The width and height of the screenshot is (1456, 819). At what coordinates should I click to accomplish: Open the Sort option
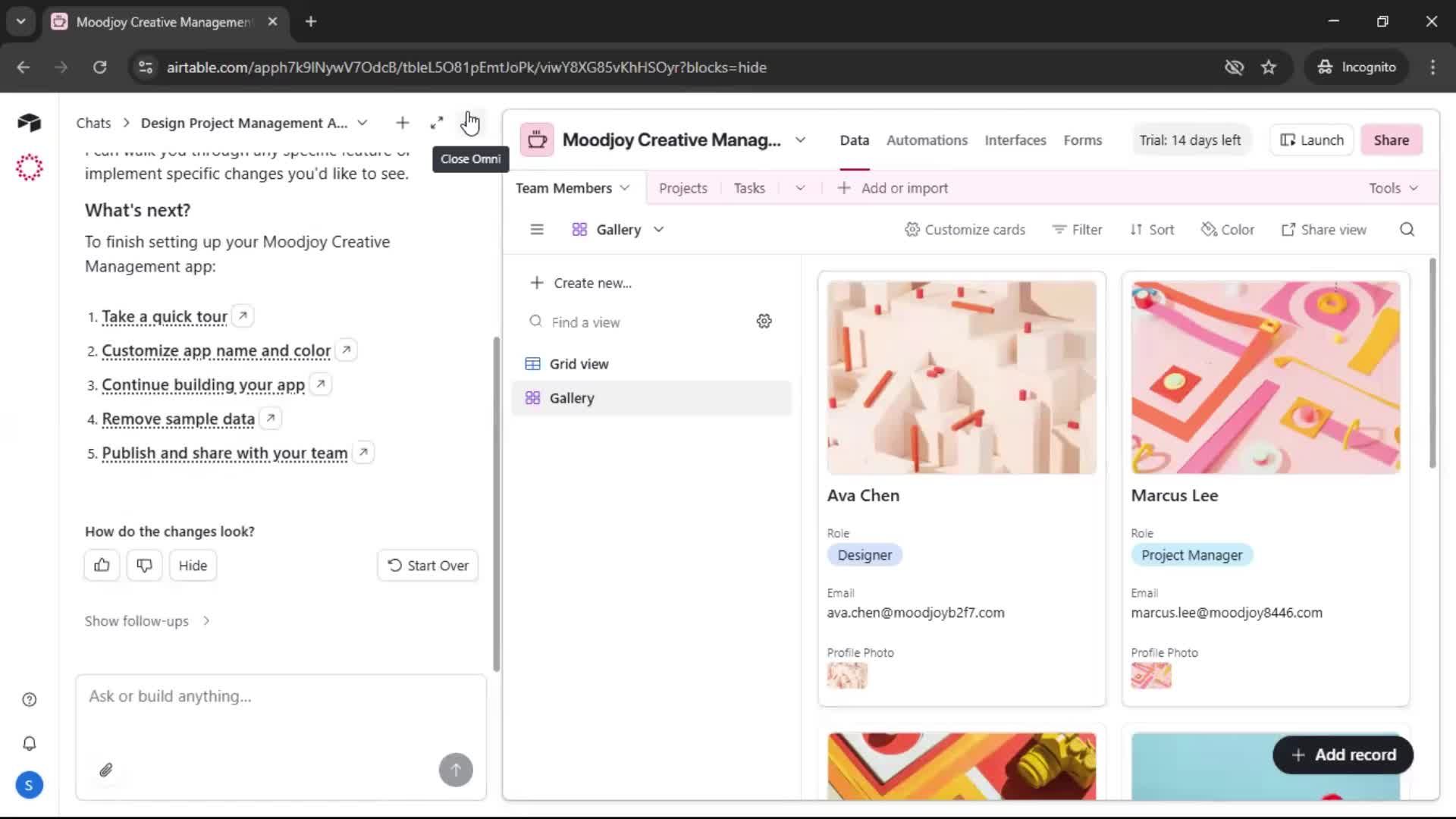tap(1152, 230)
